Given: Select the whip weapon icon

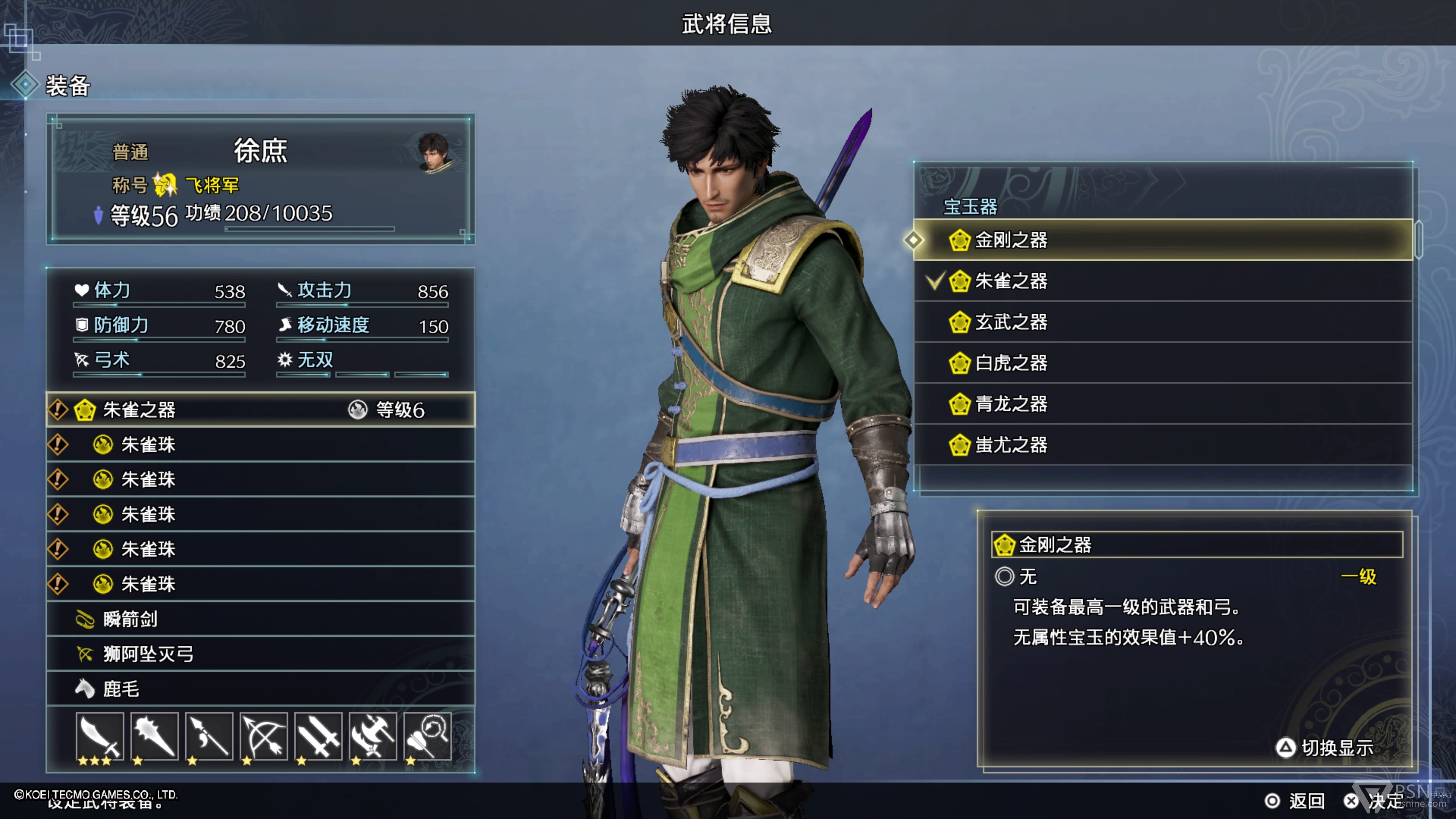Looking at the screenshot, I should tap(428, 736).
